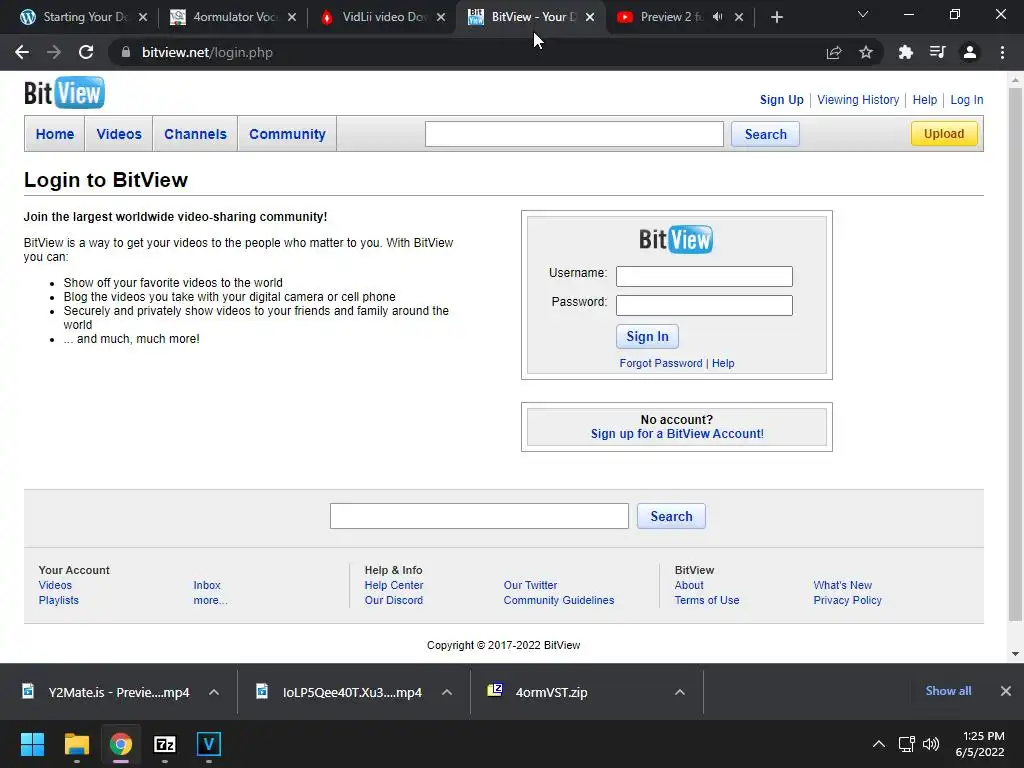Image resolution: width=1024 pixels, height=768 pixels.
Task: Open a new tab with the plus button
Action: tap(776, 18)
